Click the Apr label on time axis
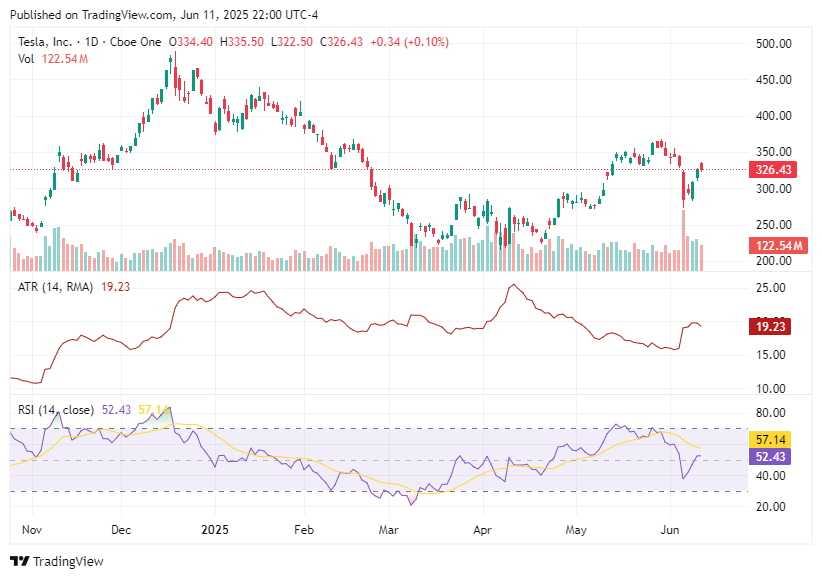The image size is (822, 579). pyautogui.click(x=482, y=530)
